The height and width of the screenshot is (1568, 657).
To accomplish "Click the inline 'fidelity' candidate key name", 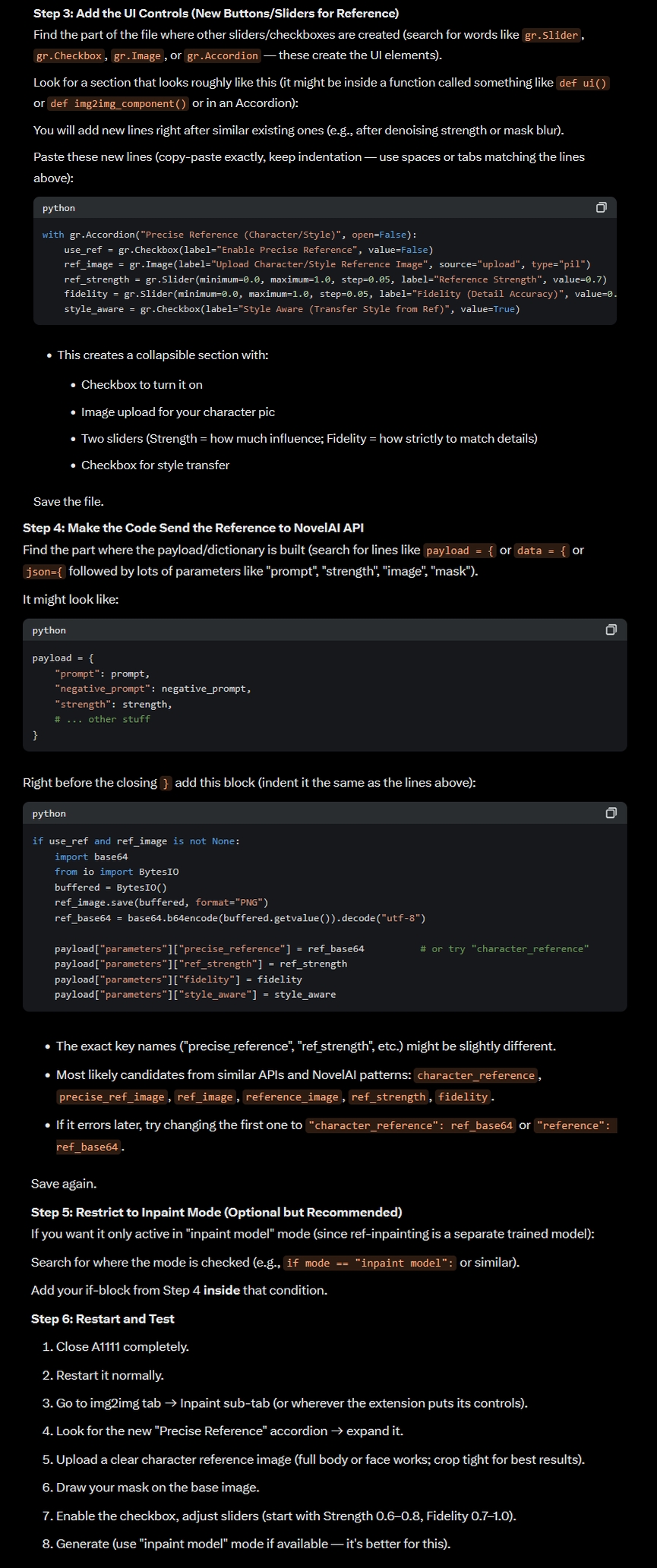I will [x=463, y=1096].
